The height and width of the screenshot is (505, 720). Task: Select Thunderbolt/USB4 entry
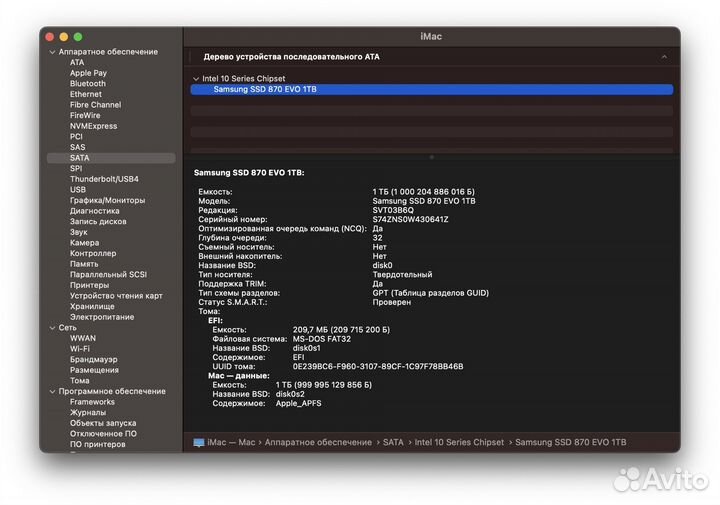104,179
